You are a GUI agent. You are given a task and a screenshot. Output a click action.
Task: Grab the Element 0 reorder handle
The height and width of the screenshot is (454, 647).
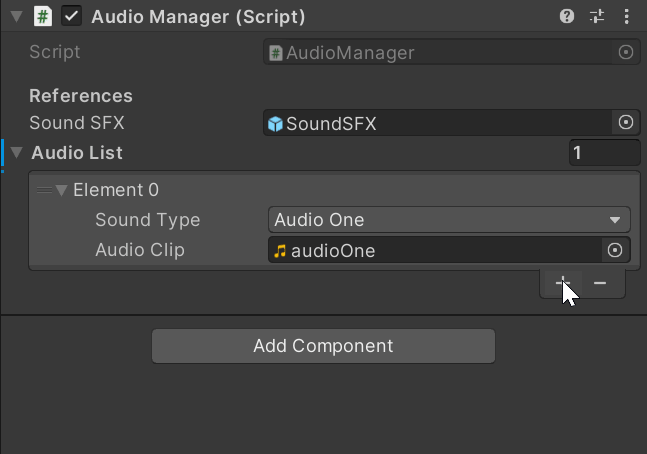(44, 190)
